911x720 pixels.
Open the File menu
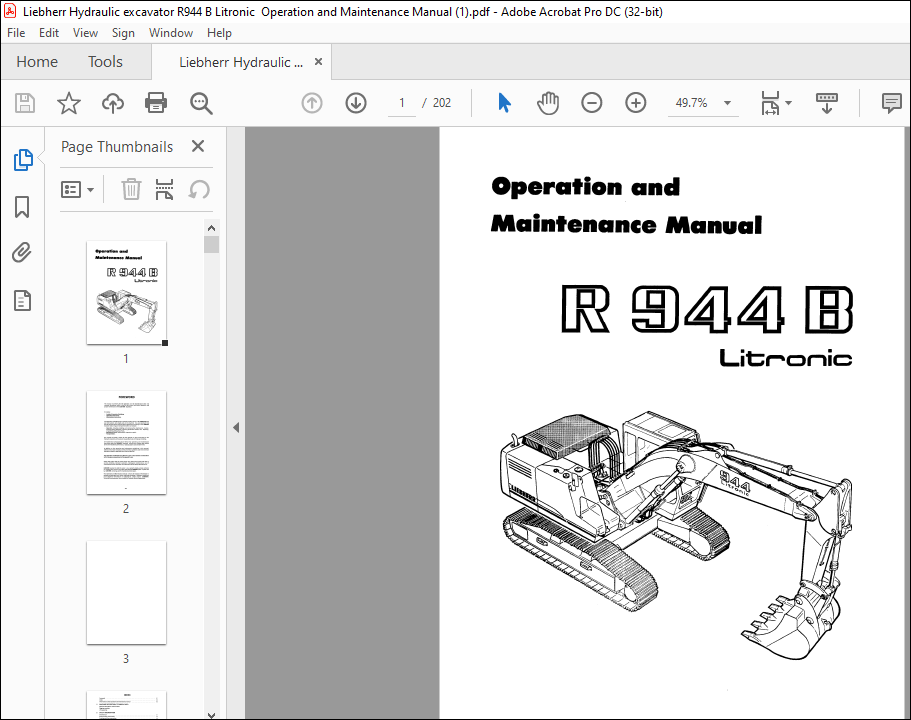16,33
